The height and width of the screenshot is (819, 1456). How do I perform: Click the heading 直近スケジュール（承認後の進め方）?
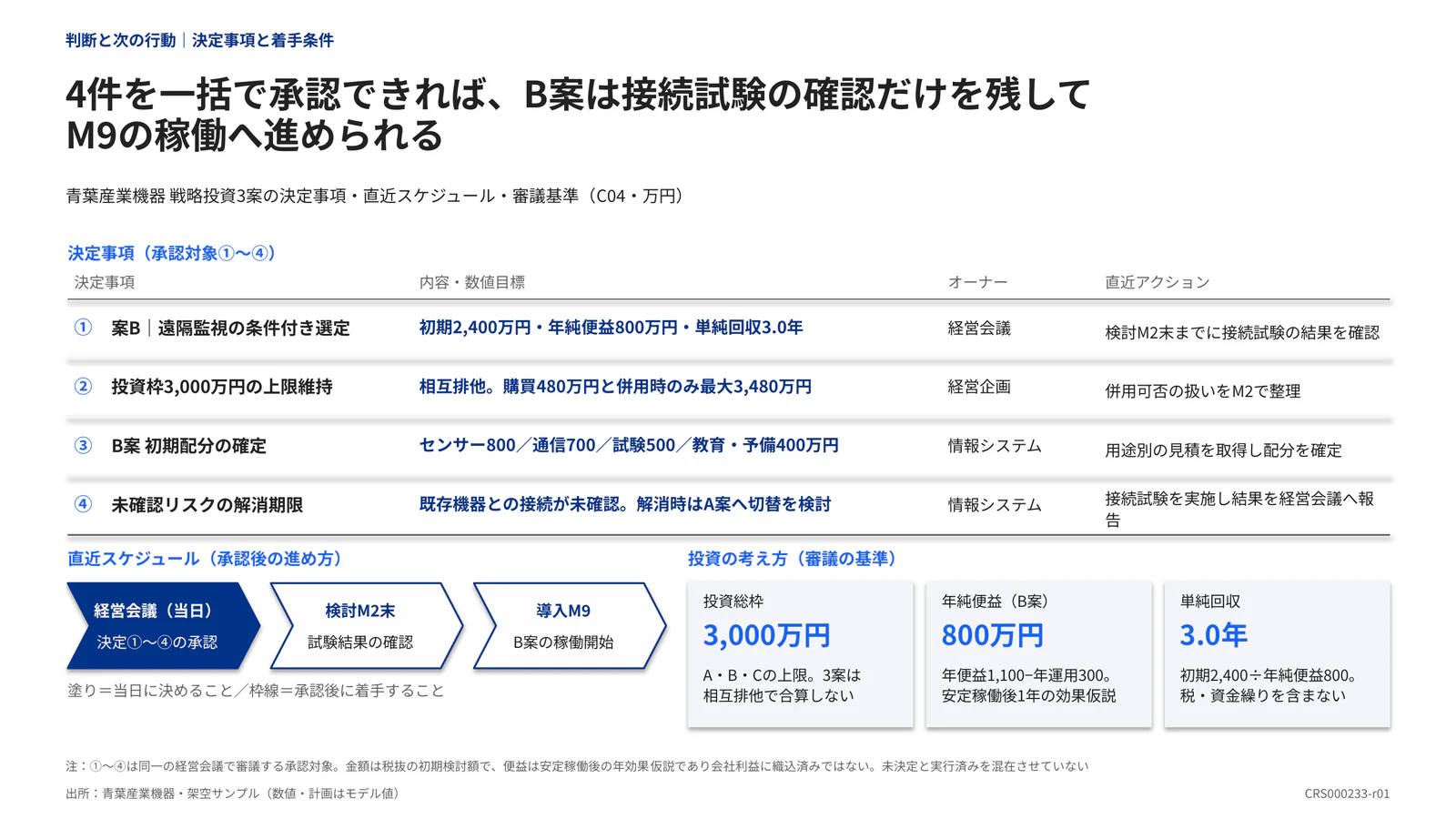point(205,559)
